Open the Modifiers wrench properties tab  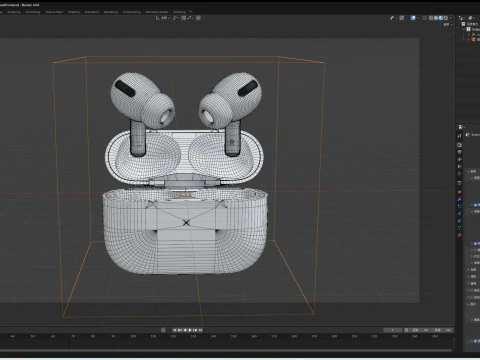tap(459, 199)
